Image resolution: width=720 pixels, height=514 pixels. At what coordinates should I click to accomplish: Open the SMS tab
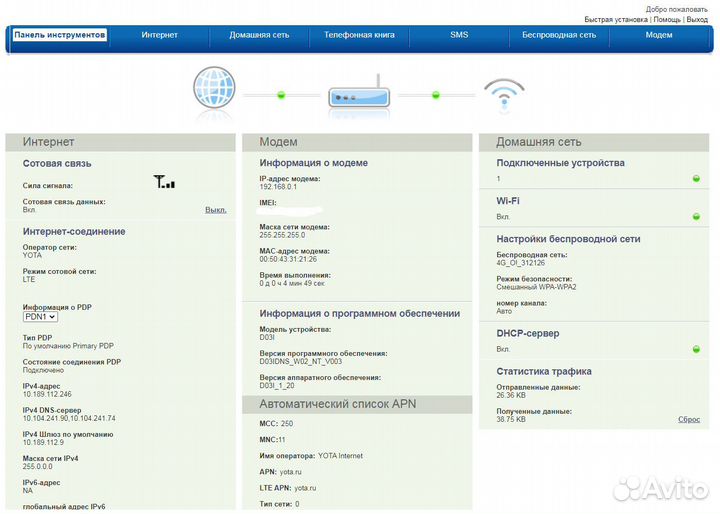pyautogui.click(x=459, y=35)
